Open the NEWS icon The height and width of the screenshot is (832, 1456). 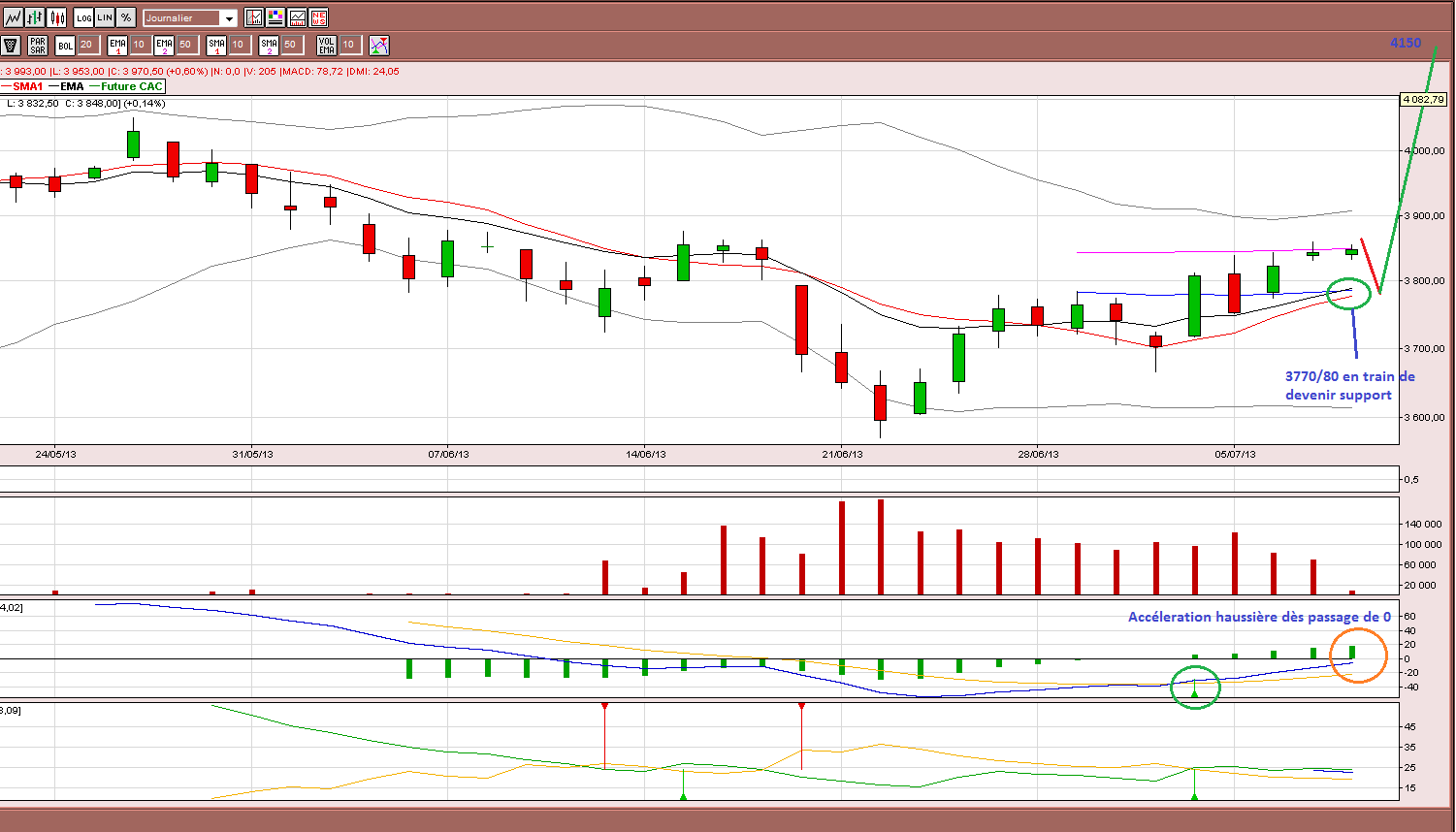tap(318, 17)
